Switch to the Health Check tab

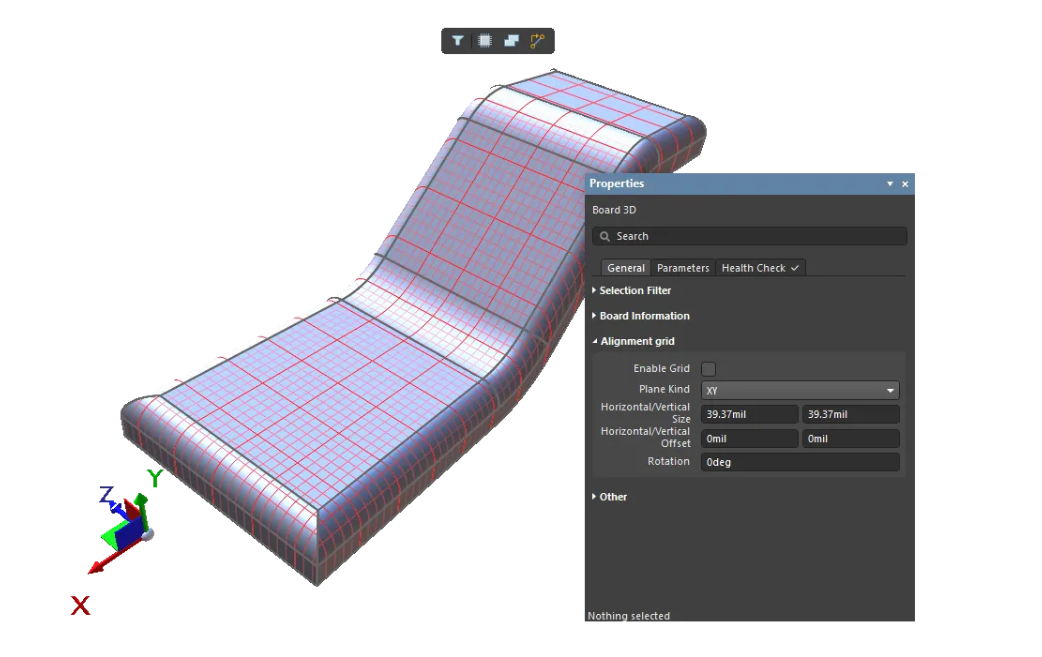point(755,267)
